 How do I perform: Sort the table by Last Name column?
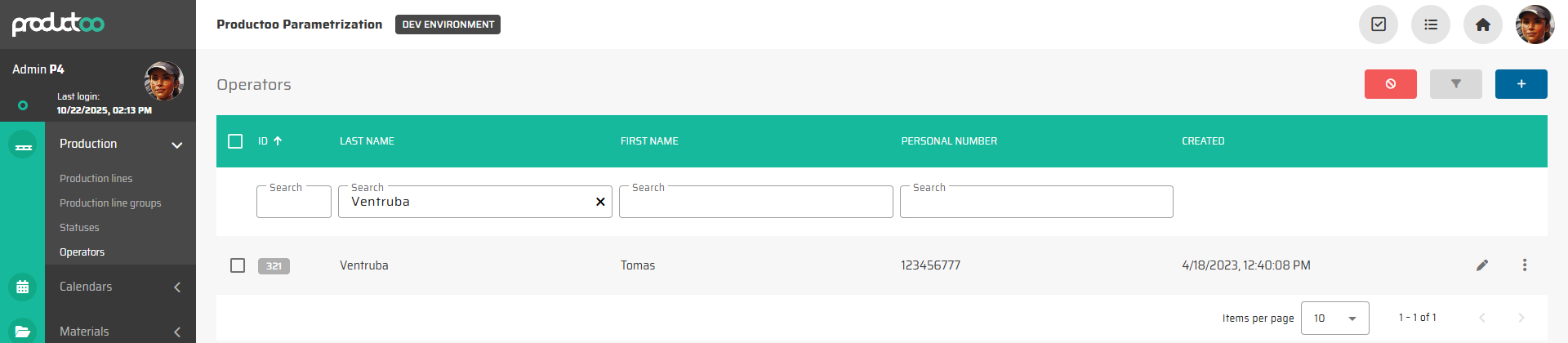[367, 141]
